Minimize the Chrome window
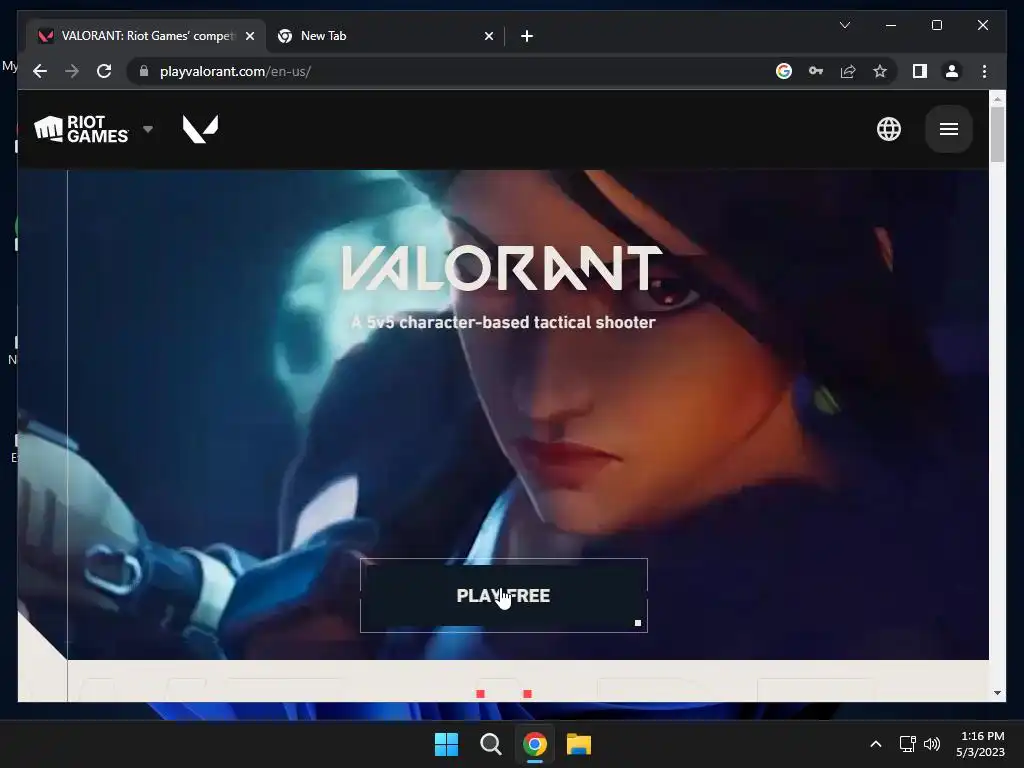 (891, 25)
